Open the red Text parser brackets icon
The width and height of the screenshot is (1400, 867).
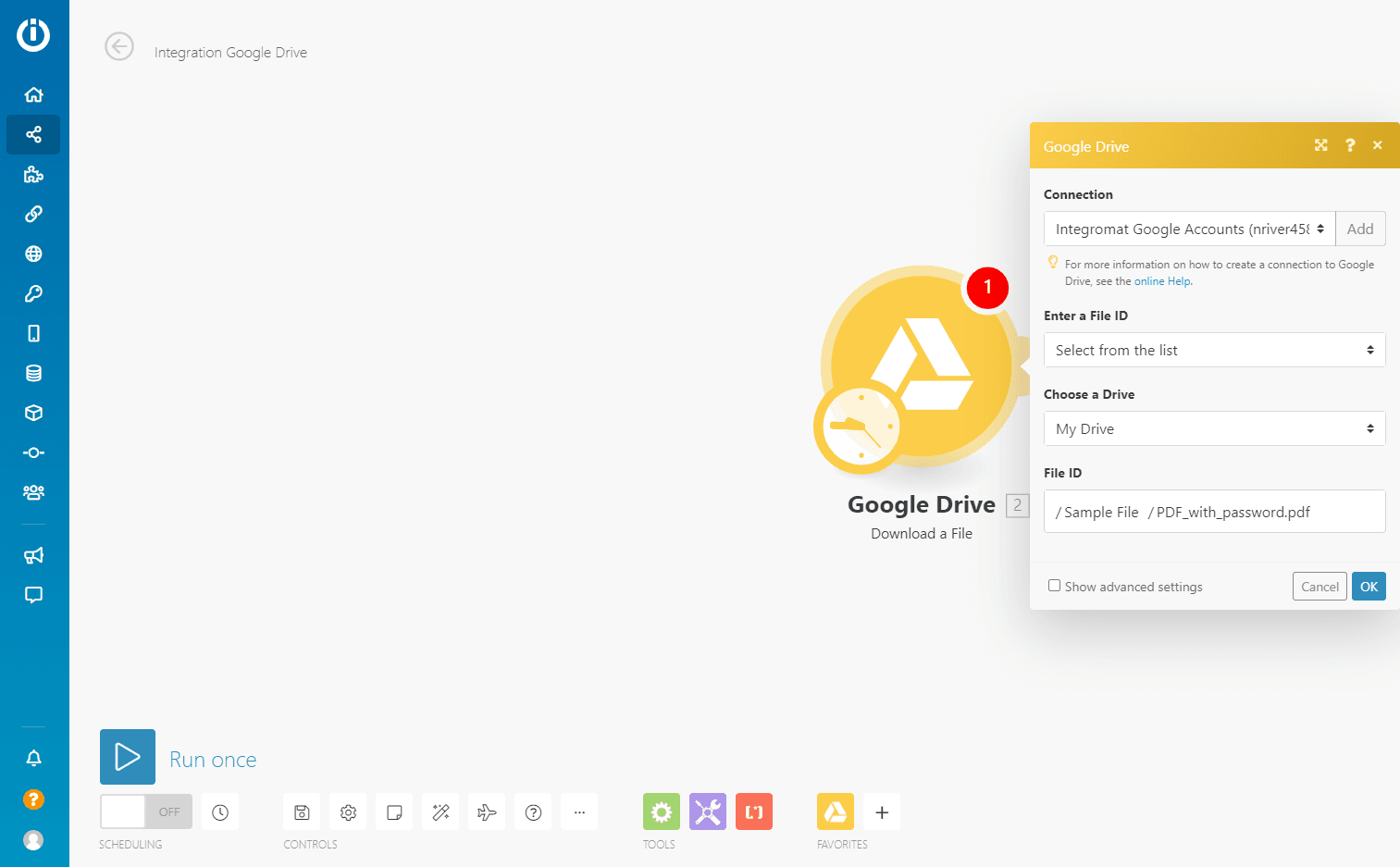click(x=753, y=811)
